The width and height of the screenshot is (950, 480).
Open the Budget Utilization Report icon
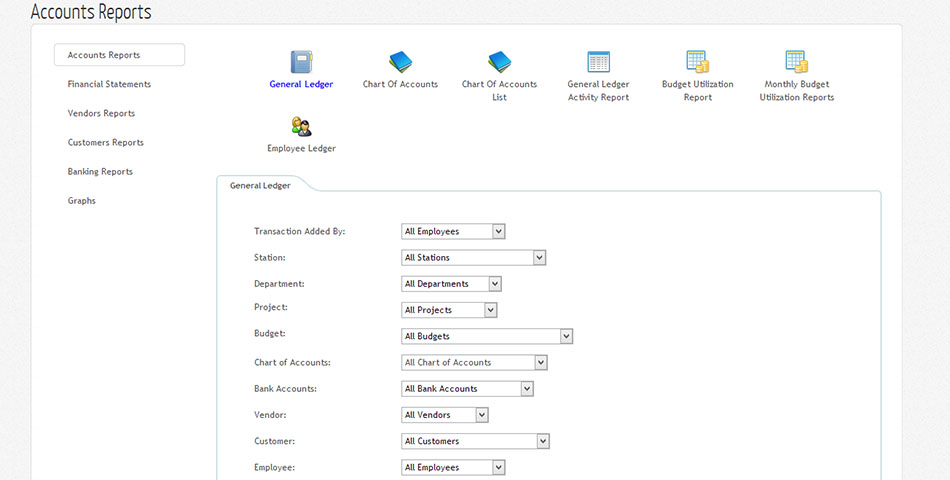pos(697,62)
